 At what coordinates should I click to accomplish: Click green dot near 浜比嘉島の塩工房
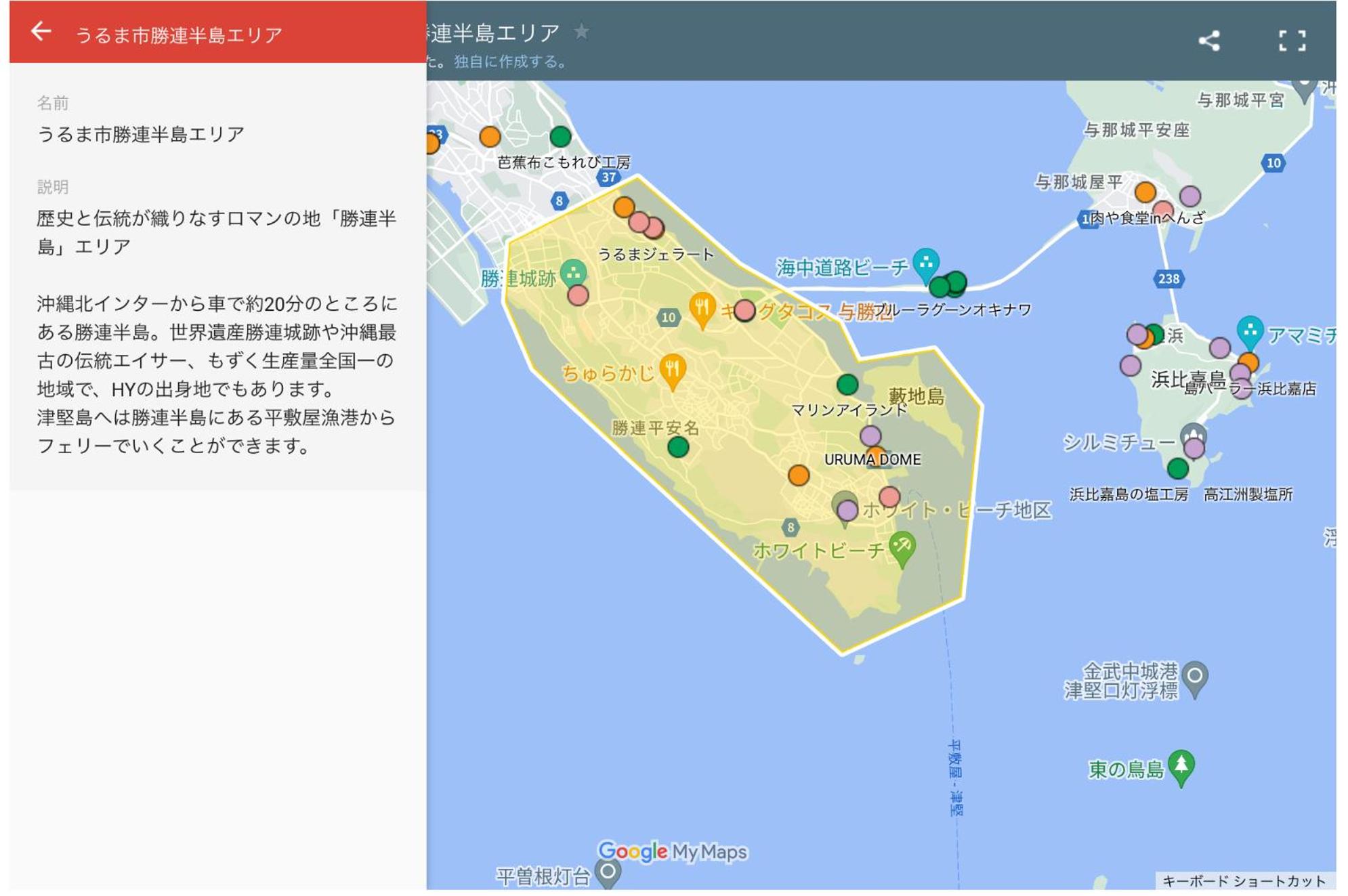tap(1178, 468)
